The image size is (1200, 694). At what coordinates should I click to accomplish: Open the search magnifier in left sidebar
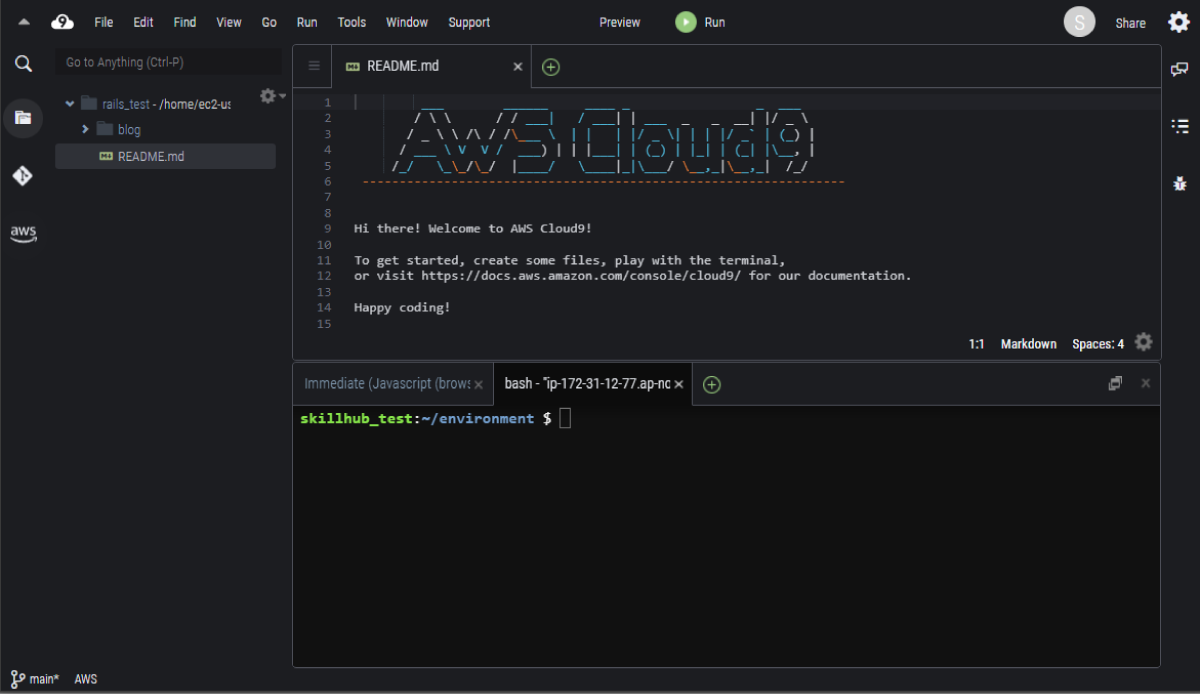[23, 64]
